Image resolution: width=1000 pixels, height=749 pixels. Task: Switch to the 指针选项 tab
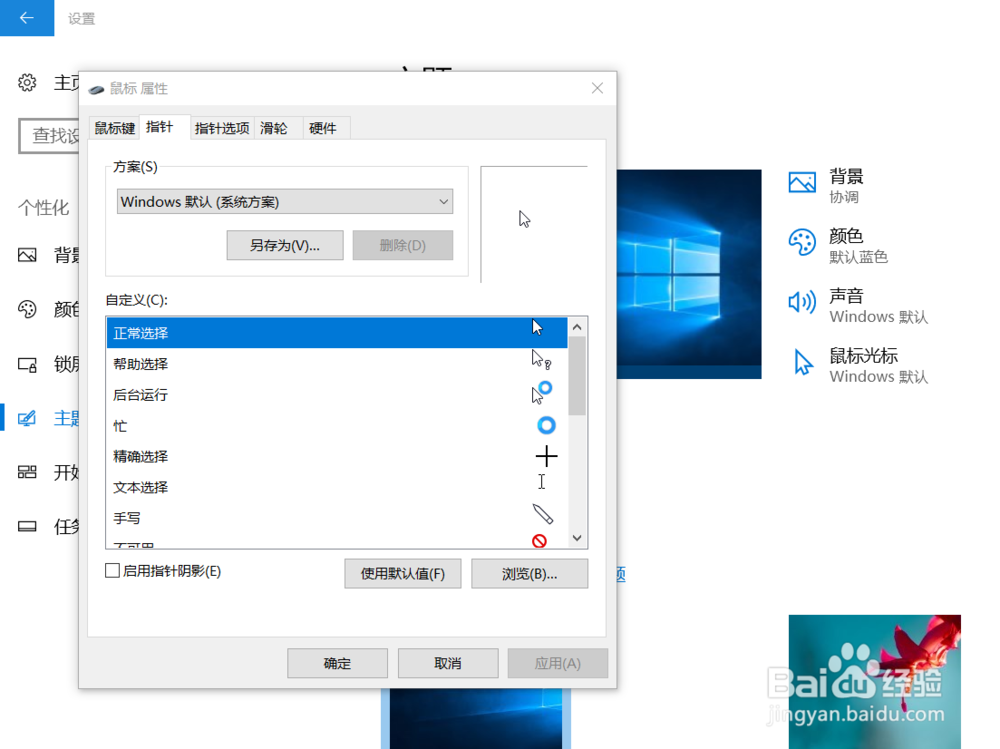coord(222,128)
